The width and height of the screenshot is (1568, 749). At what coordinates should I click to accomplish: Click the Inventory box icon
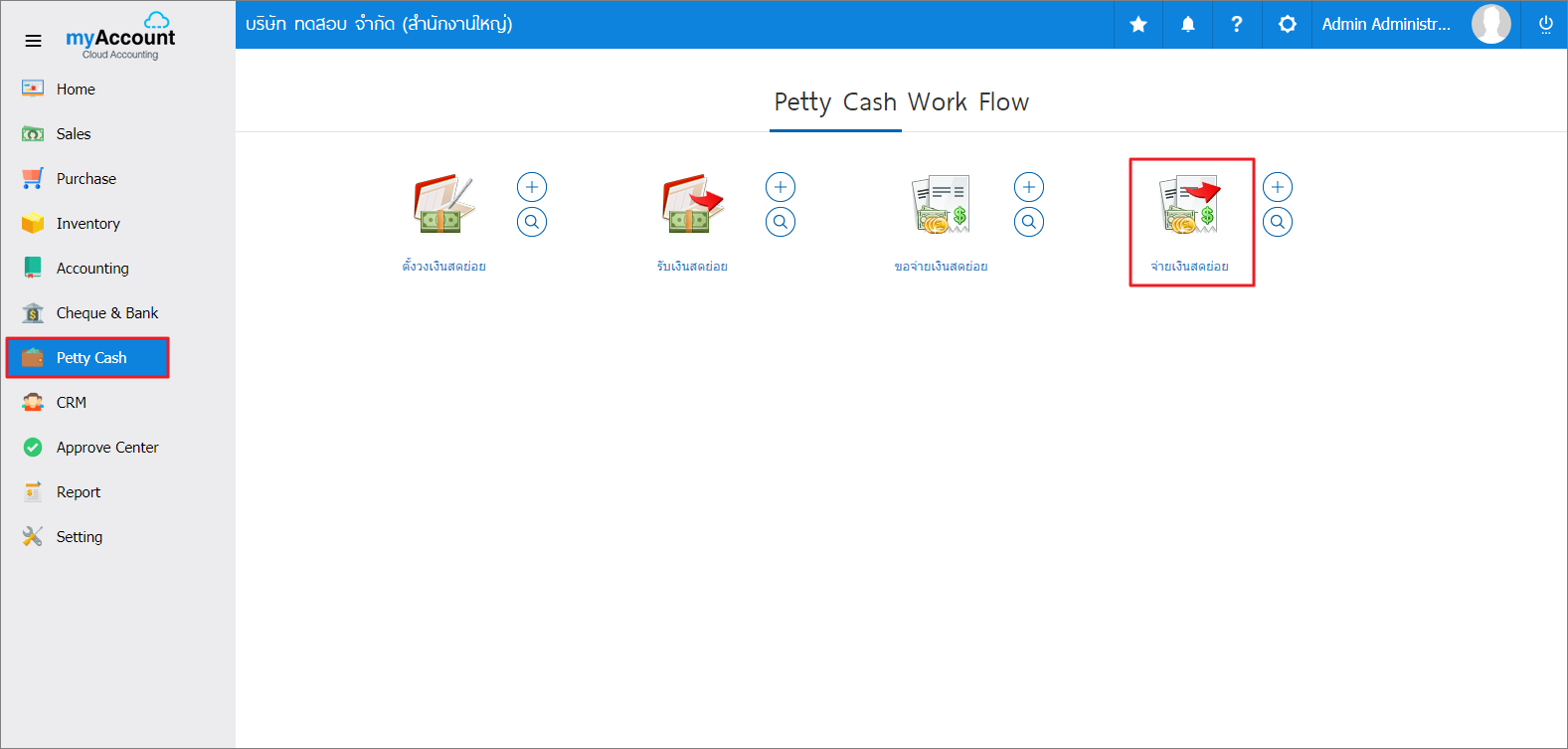tap(33, 223)
